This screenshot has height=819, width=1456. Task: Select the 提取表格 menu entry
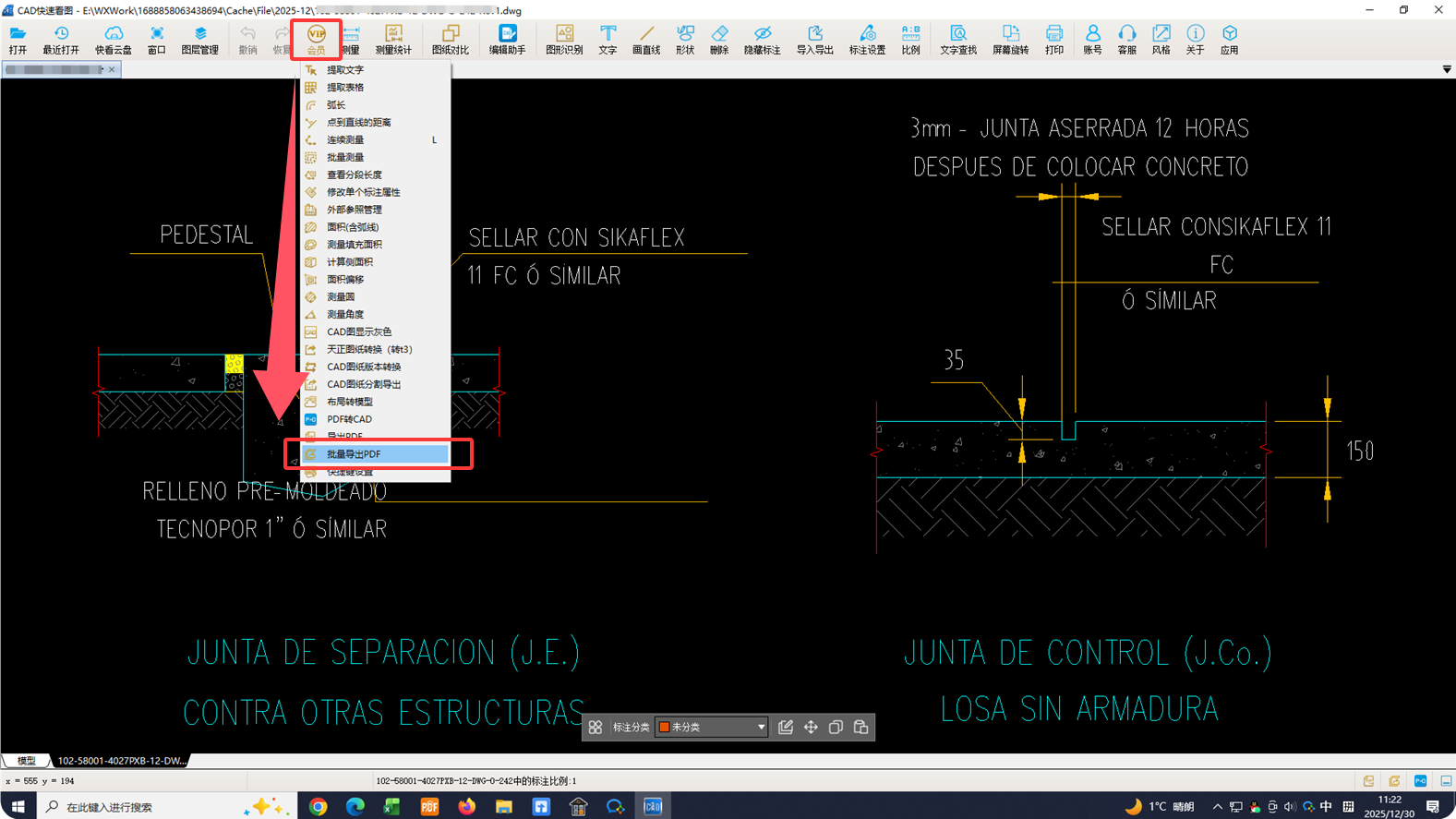tap(345, 88)
